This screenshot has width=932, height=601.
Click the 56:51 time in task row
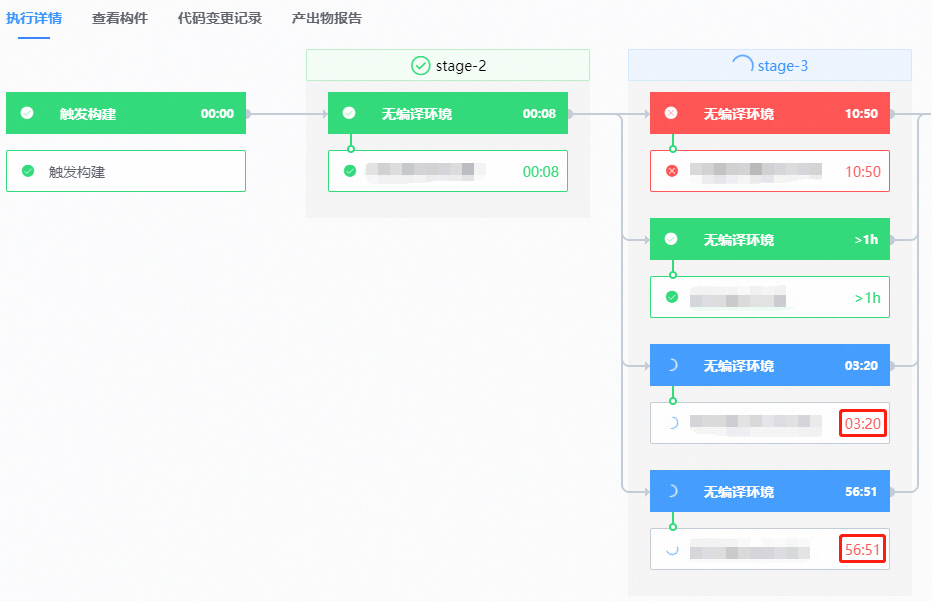point(862,549)
